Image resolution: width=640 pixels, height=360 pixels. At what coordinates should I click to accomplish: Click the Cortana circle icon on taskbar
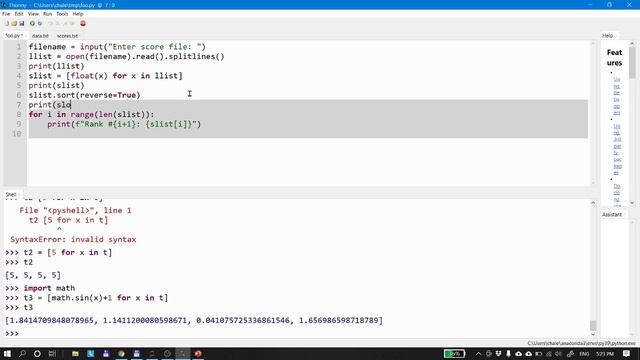(x=37, y=353)
